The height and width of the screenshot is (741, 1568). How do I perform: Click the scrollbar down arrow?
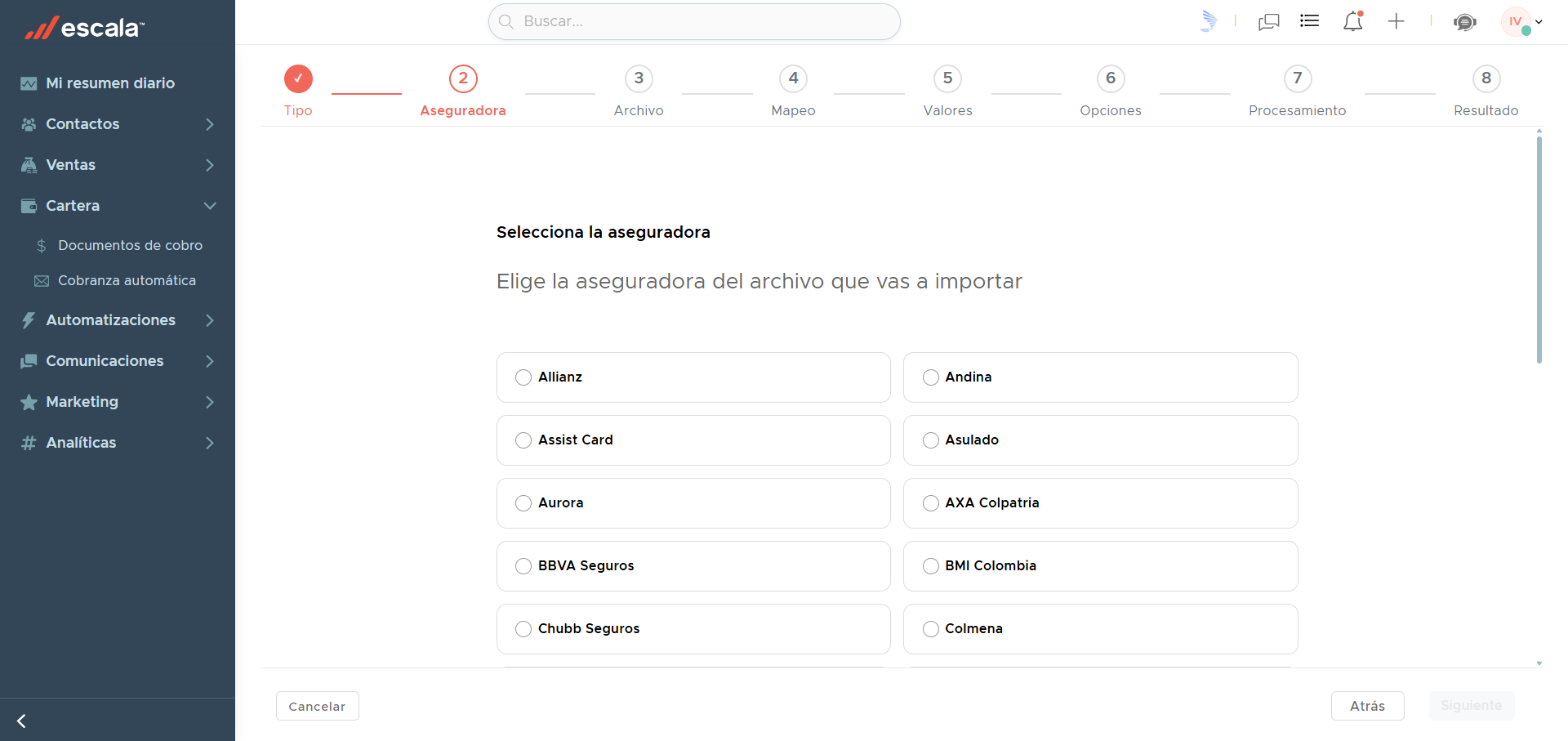click(1539, 663)
